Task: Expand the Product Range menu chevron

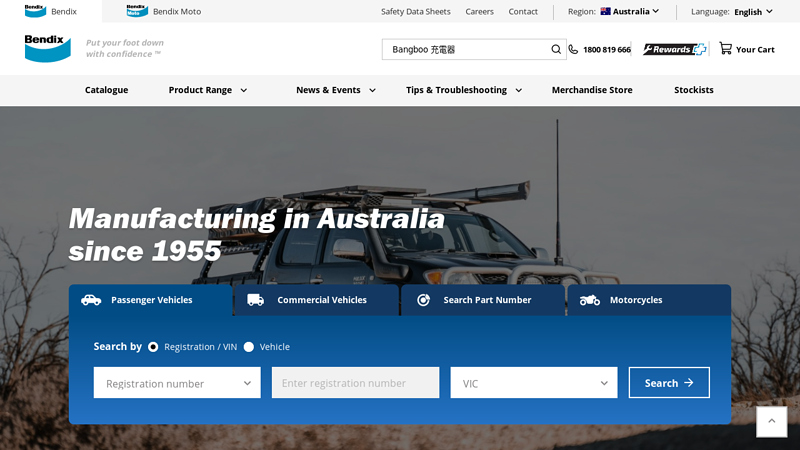Action: 244,90
